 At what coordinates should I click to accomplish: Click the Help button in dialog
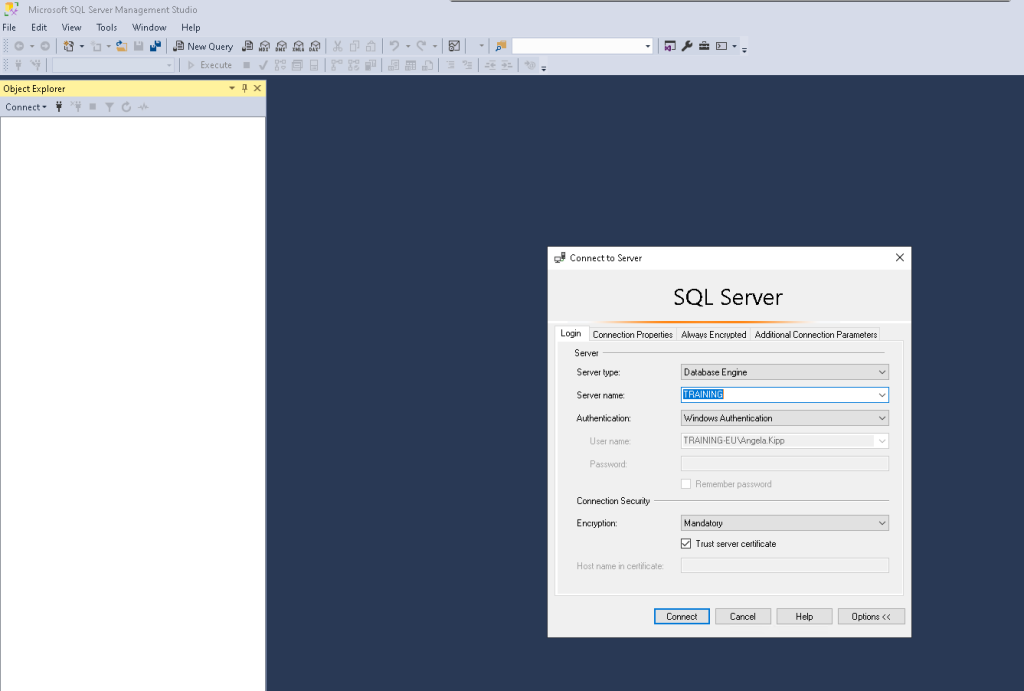pyautogui.click(x=804, y=617)
